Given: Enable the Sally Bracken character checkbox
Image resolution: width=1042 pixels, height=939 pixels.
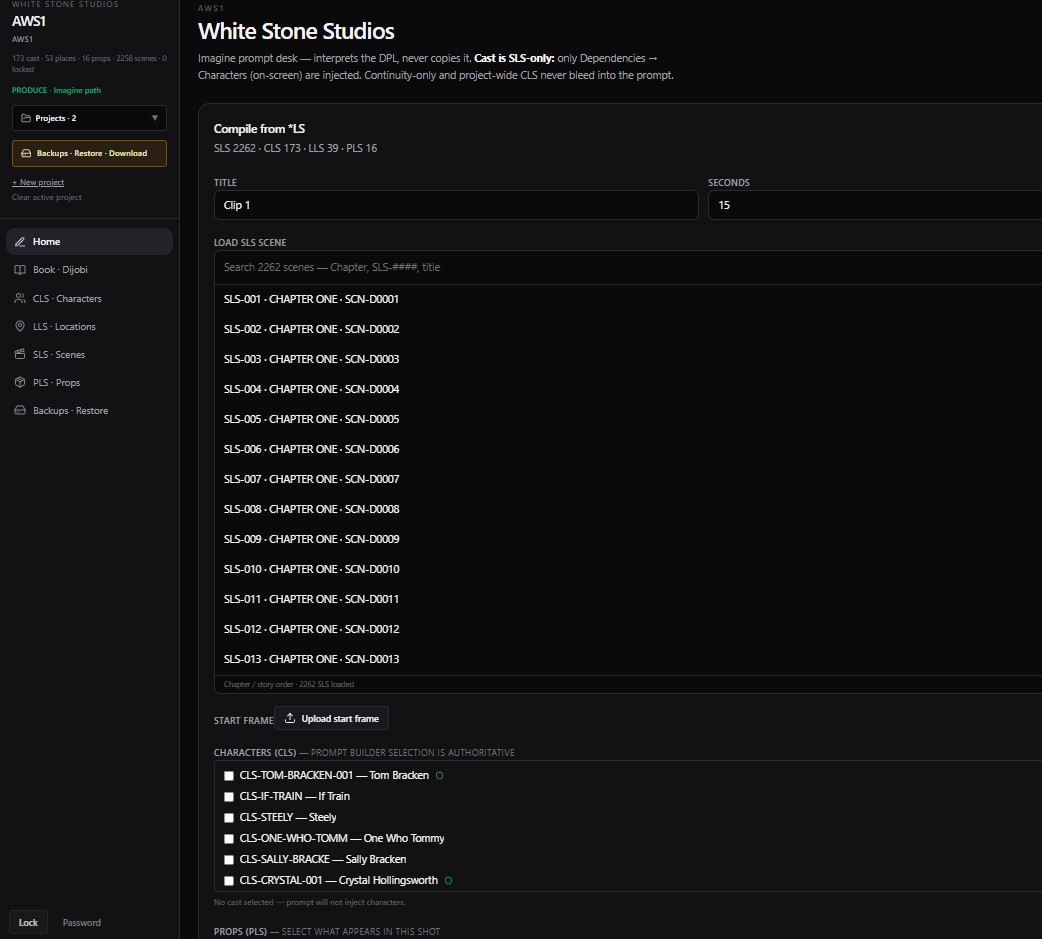Looking at the screenshot, I should (229, 860).
